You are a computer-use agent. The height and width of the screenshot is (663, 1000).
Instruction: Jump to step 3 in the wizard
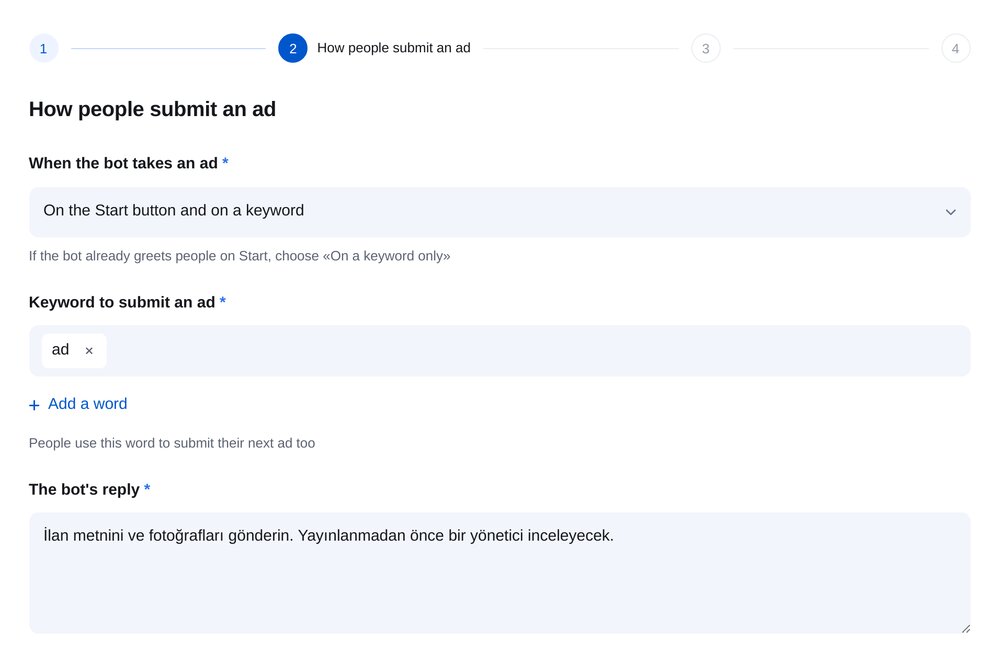coord(705,48)
